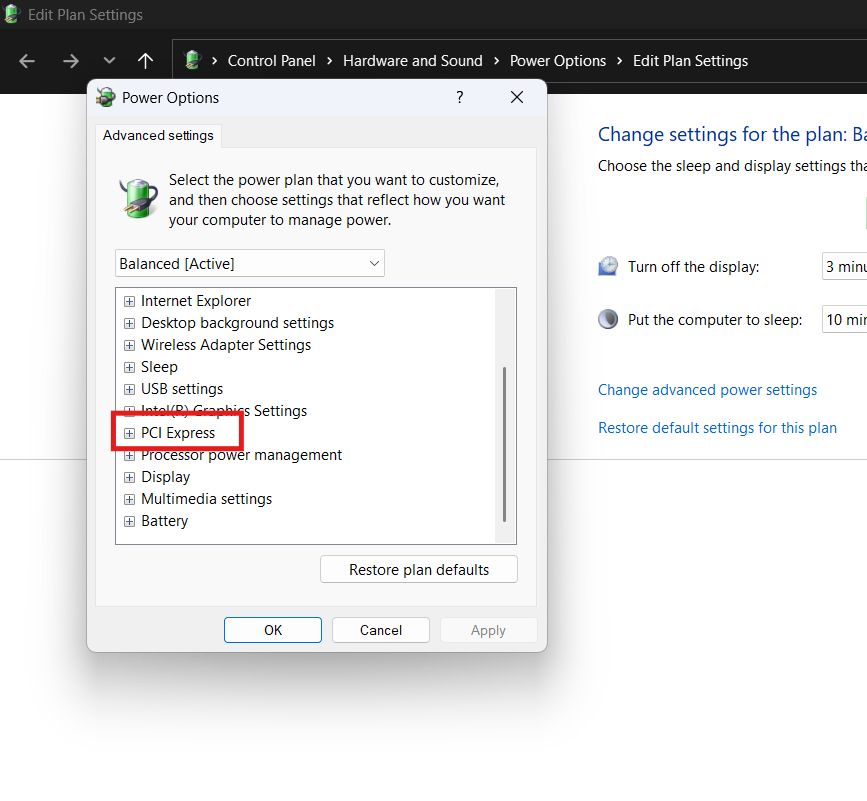Expand the PCI Express tree node
This screenshot has height=801, width=867.
129,433
